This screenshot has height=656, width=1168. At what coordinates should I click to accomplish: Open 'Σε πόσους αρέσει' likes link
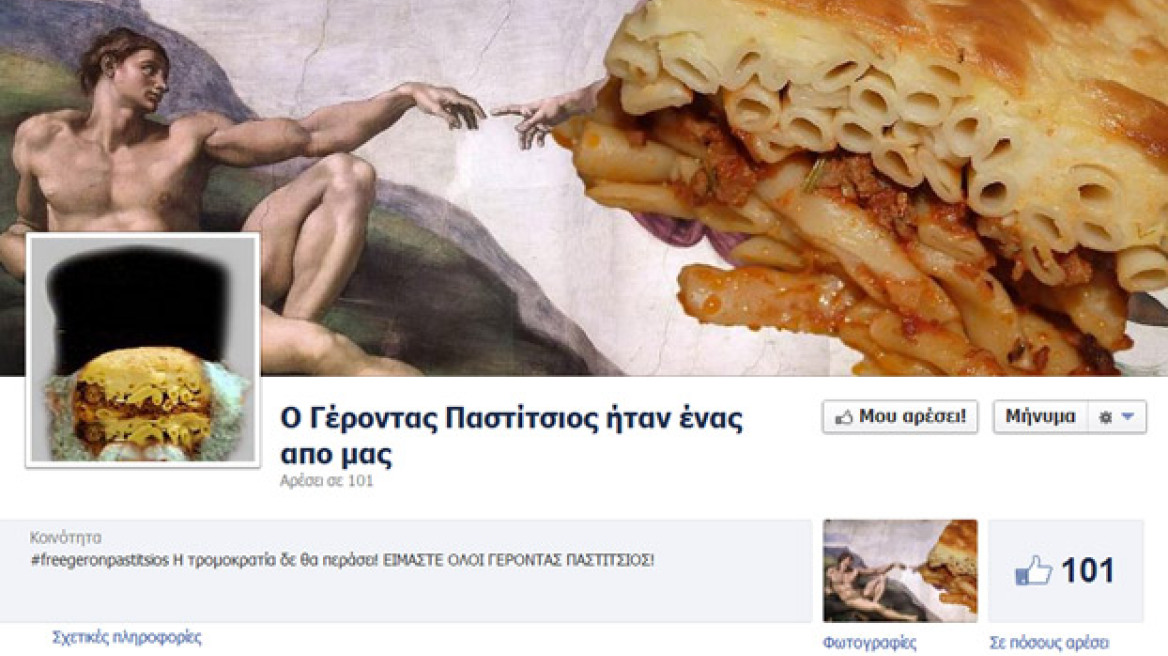(x=1049, y=643)
